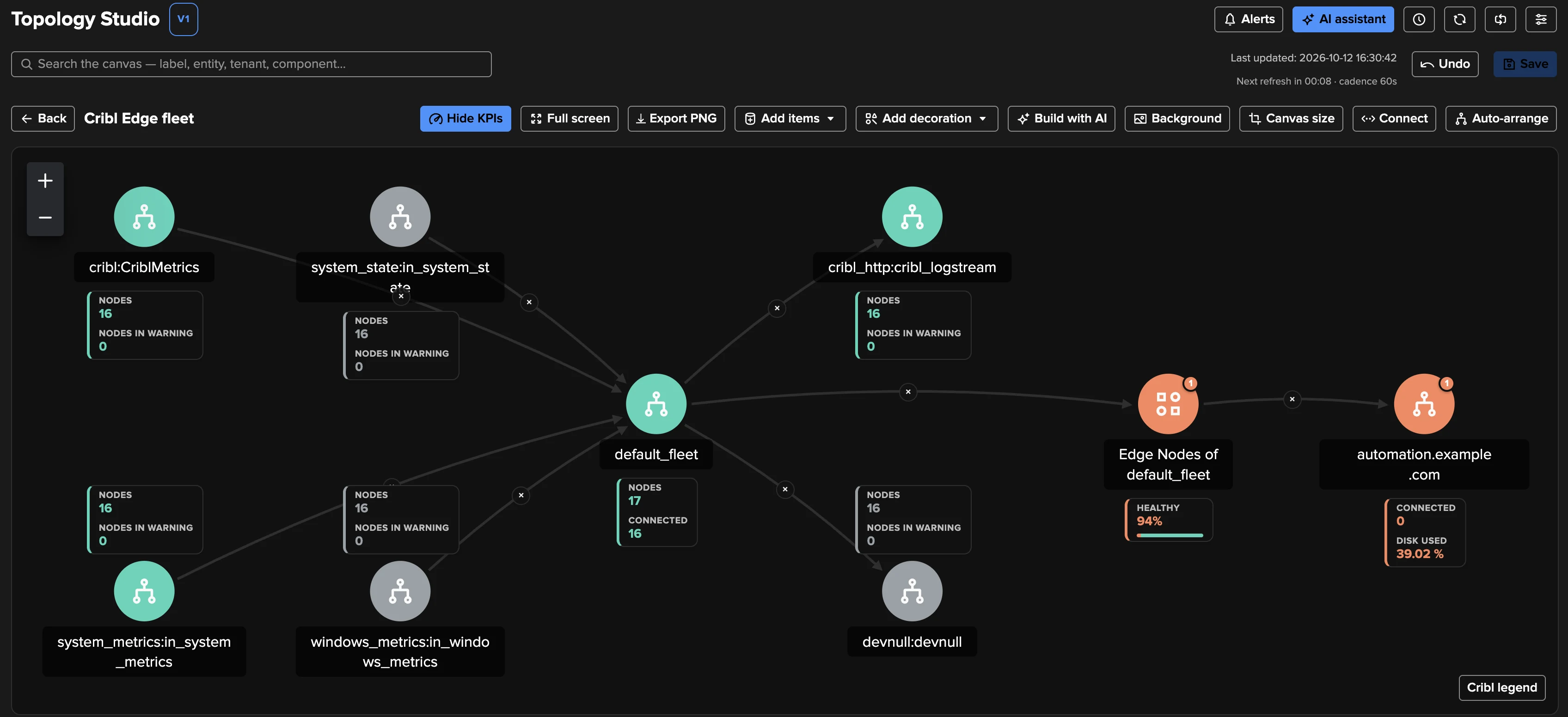Viewport: 1568px width, 717px height.
Task: Click the cribl_http:cribl_logstream node icon
Action: [x=912, y=217]
